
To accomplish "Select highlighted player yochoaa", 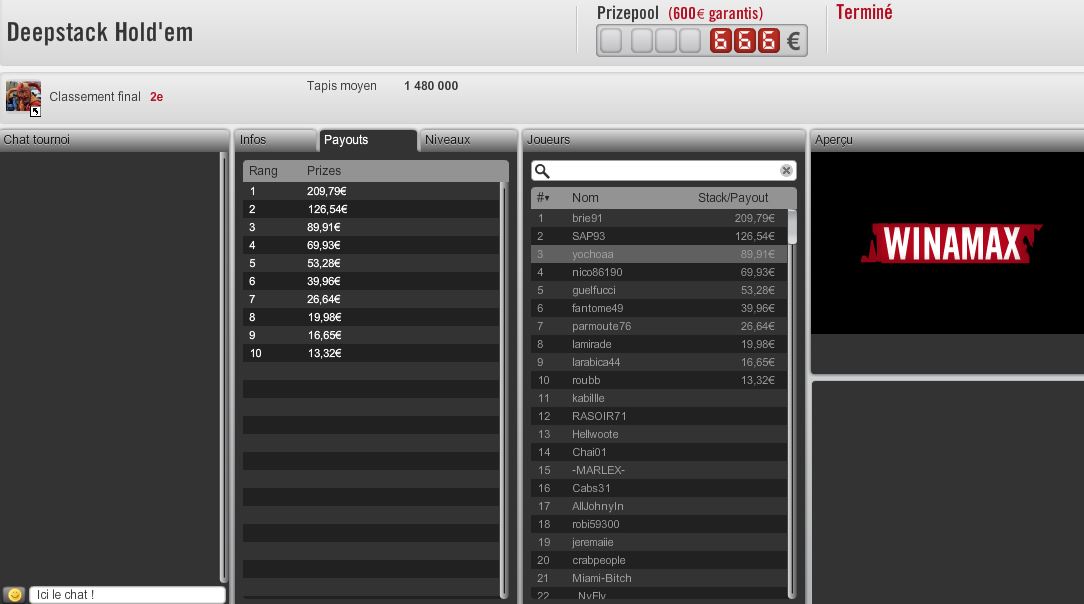I will pos(659,254).
